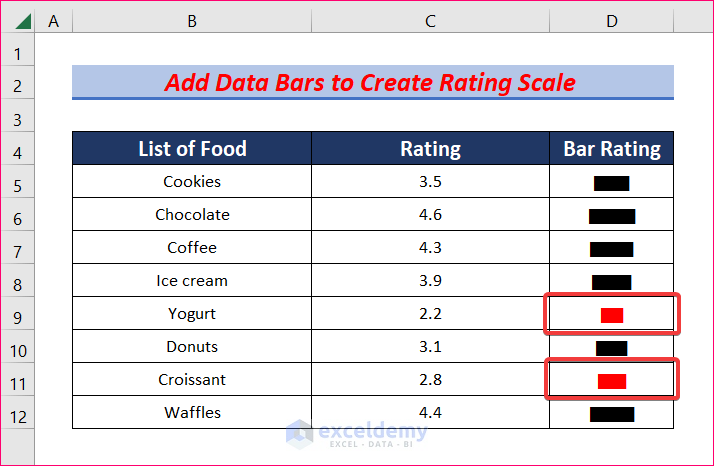Image resolution: width=714 pixels, height=466 pixels.
Task: Click the red Croissant data bar
Action: coord(612,381)
